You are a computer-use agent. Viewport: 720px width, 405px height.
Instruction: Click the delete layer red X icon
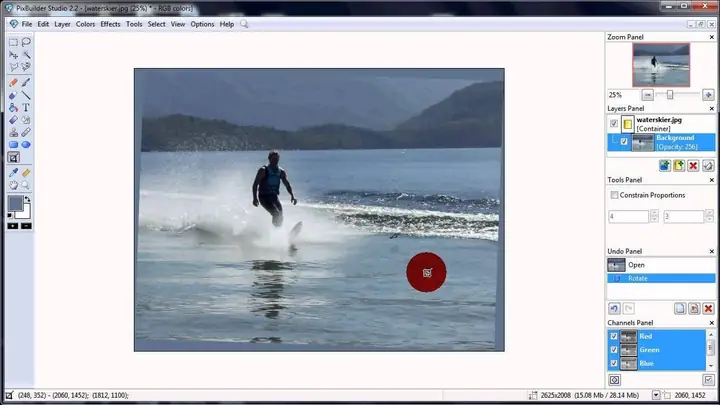[x=693, y=166]
